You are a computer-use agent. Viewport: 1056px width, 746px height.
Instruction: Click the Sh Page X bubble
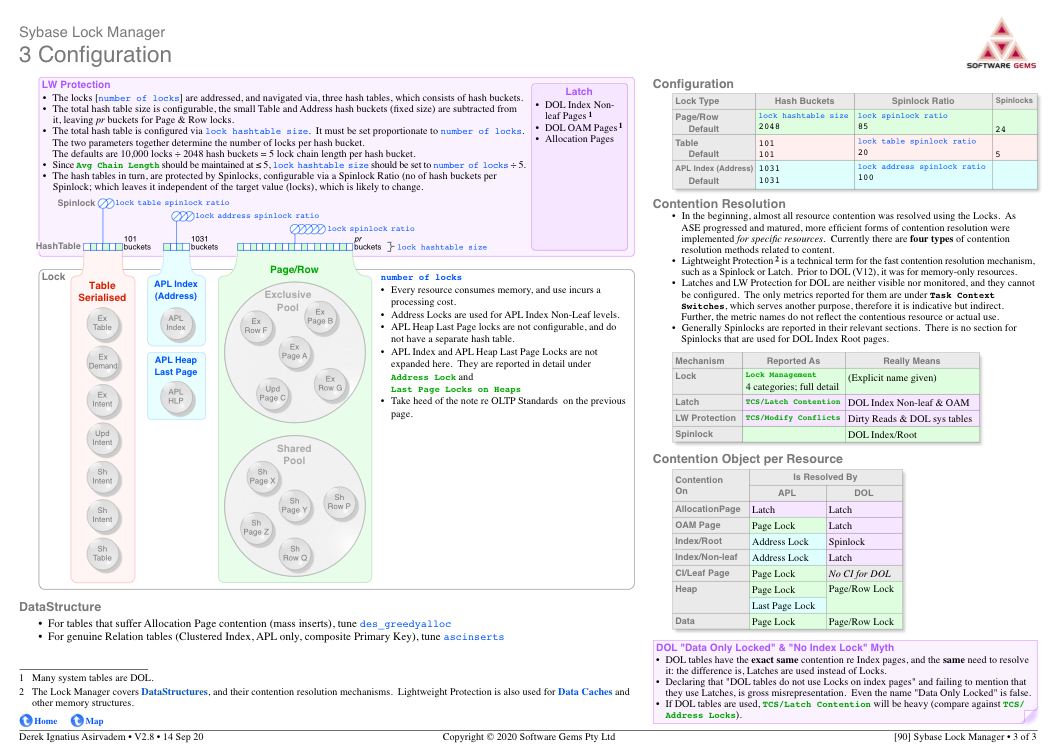tap(263, 477)
